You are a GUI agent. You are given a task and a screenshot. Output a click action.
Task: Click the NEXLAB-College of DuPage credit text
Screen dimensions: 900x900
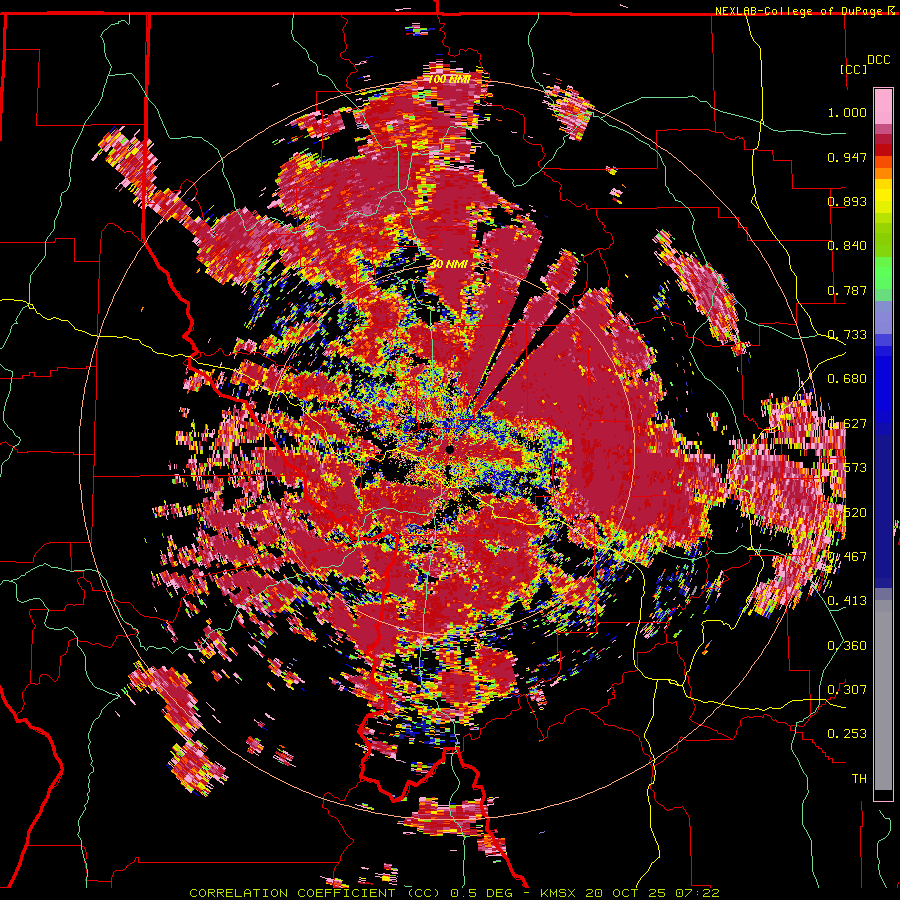pyautogui.click(x=798, y=11)
